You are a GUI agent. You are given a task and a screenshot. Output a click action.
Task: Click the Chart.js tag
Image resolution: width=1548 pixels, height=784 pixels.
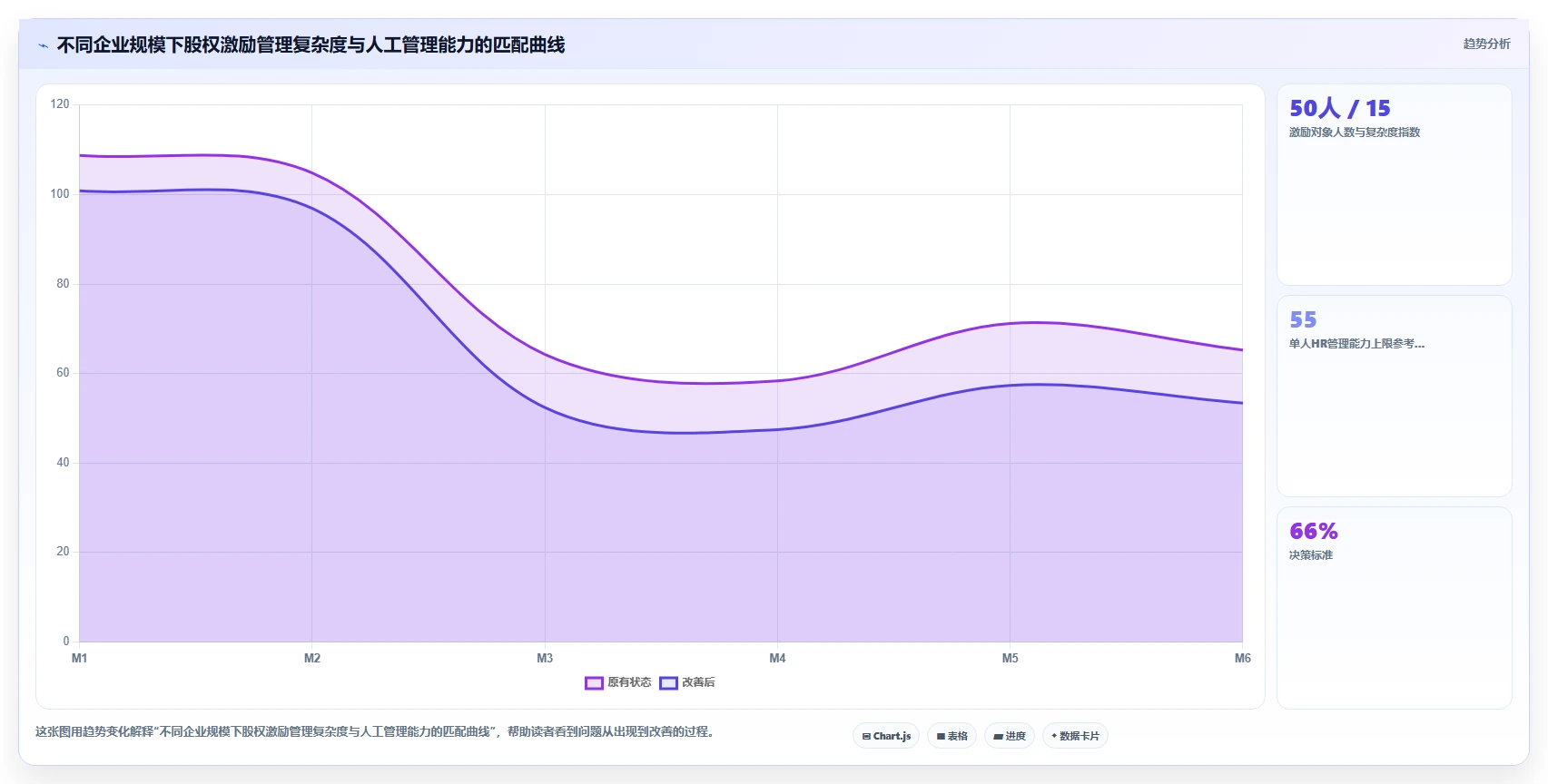point(886,736)
